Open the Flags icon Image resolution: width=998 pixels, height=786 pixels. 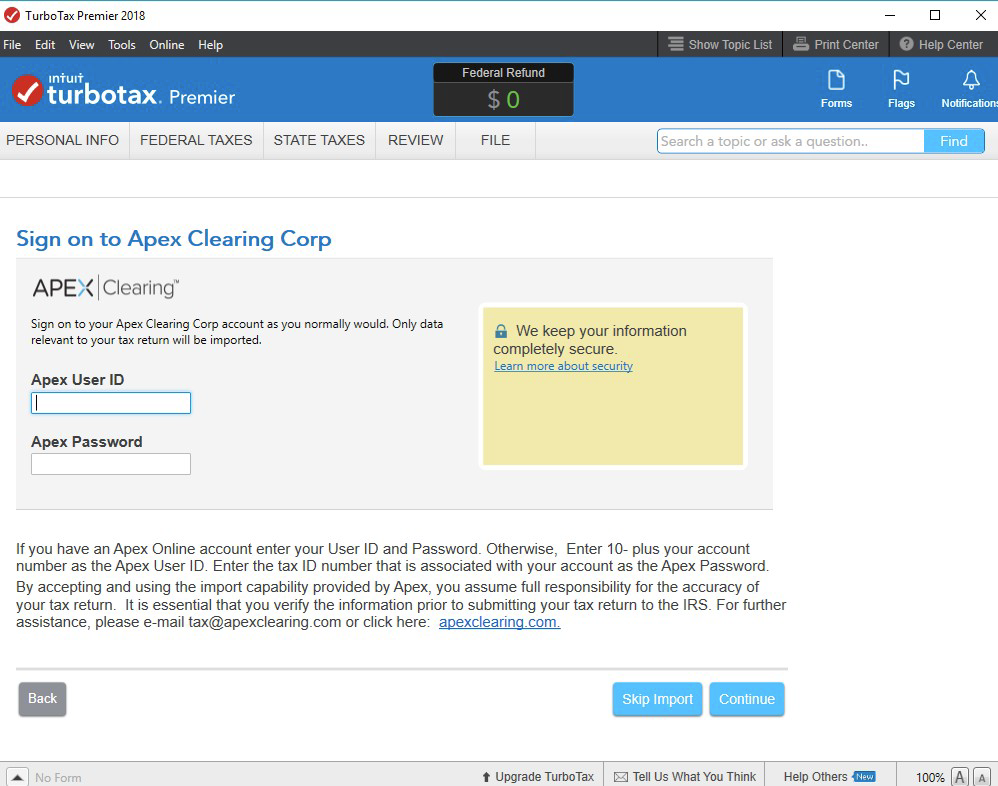pos(901,89)
